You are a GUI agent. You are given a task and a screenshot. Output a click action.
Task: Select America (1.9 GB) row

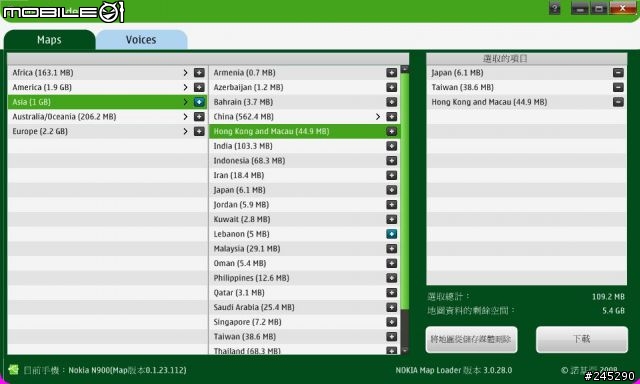pyautogui.click(x=107, y=87)
